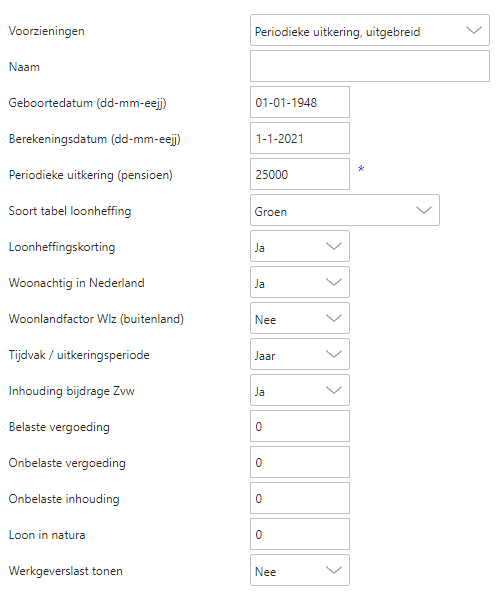Click the chevron arrow of Voorzieningen dropdown
This screenshot has height=603, width=500.
point(474,30)
